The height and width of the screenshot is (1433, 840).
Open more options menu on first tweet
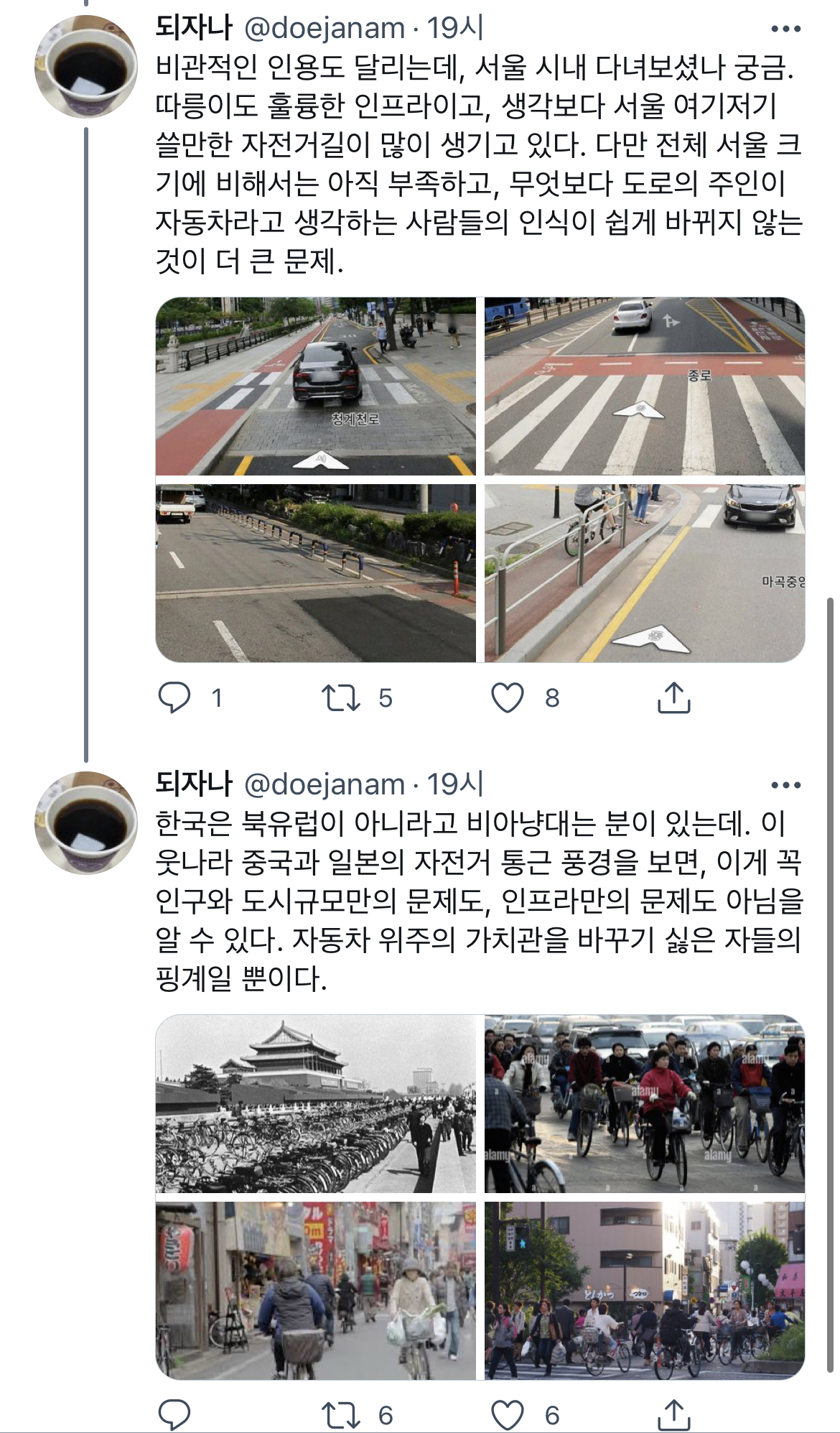(x=785, y=29)
